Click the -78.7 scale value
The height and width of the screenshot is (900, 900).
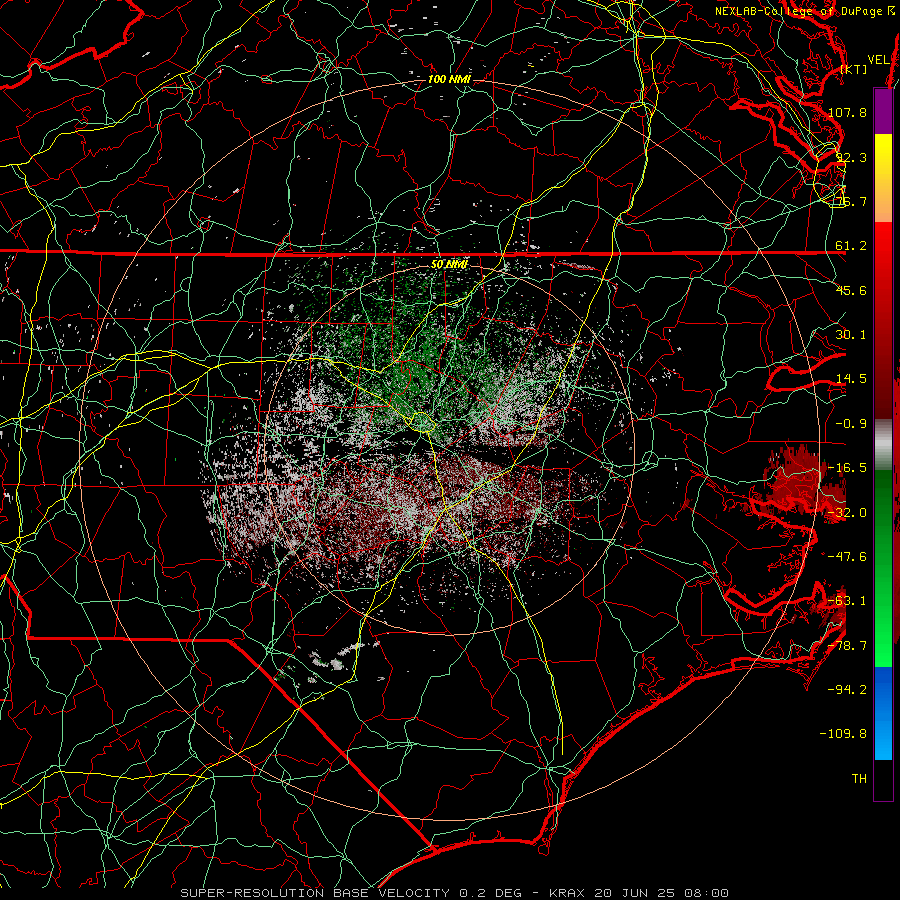click(x=847, y=646)
